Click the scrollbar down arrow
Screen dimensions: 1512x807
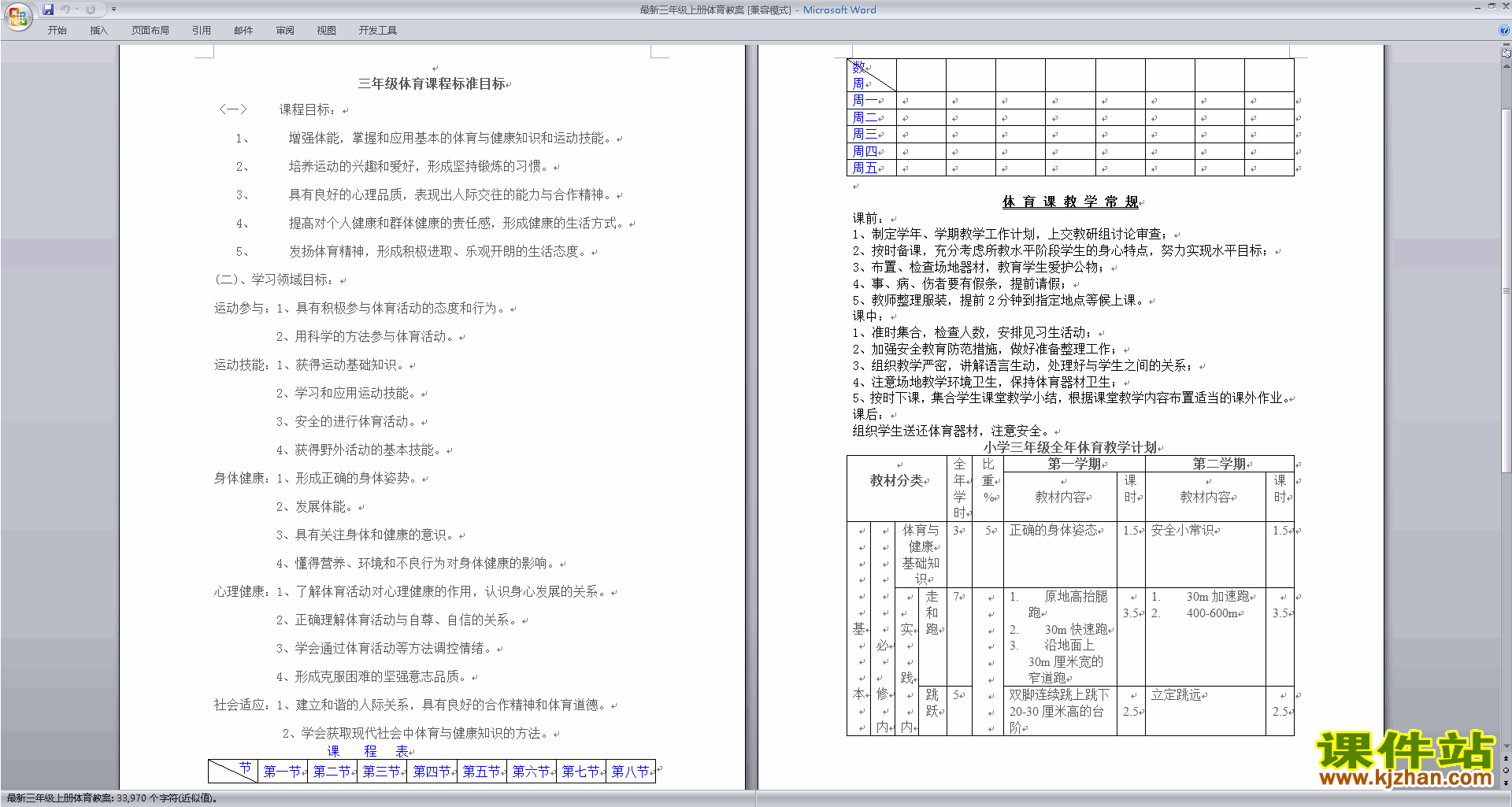[x=1506, y=746]
